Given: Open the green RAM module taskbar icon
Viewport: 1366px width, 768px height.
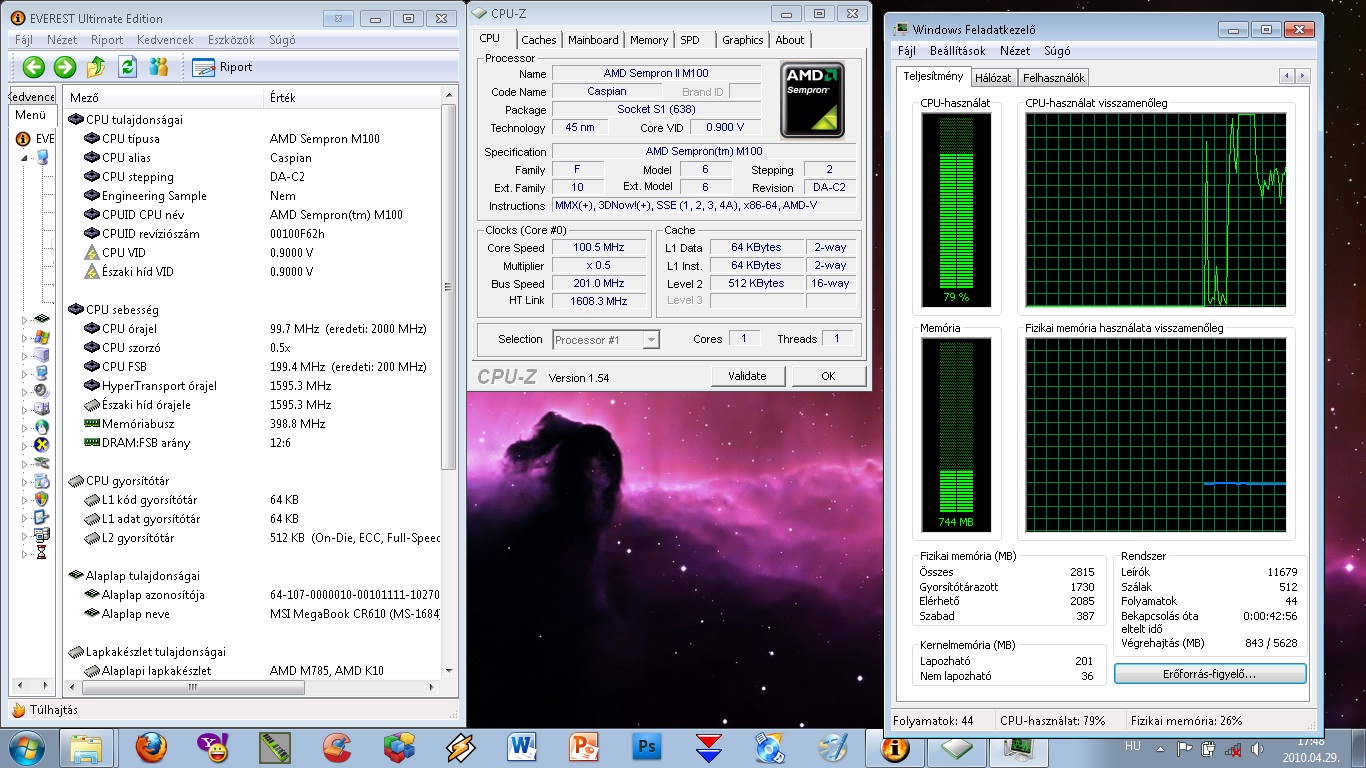Looking at the screenshot, I should [x=274, y=748].
